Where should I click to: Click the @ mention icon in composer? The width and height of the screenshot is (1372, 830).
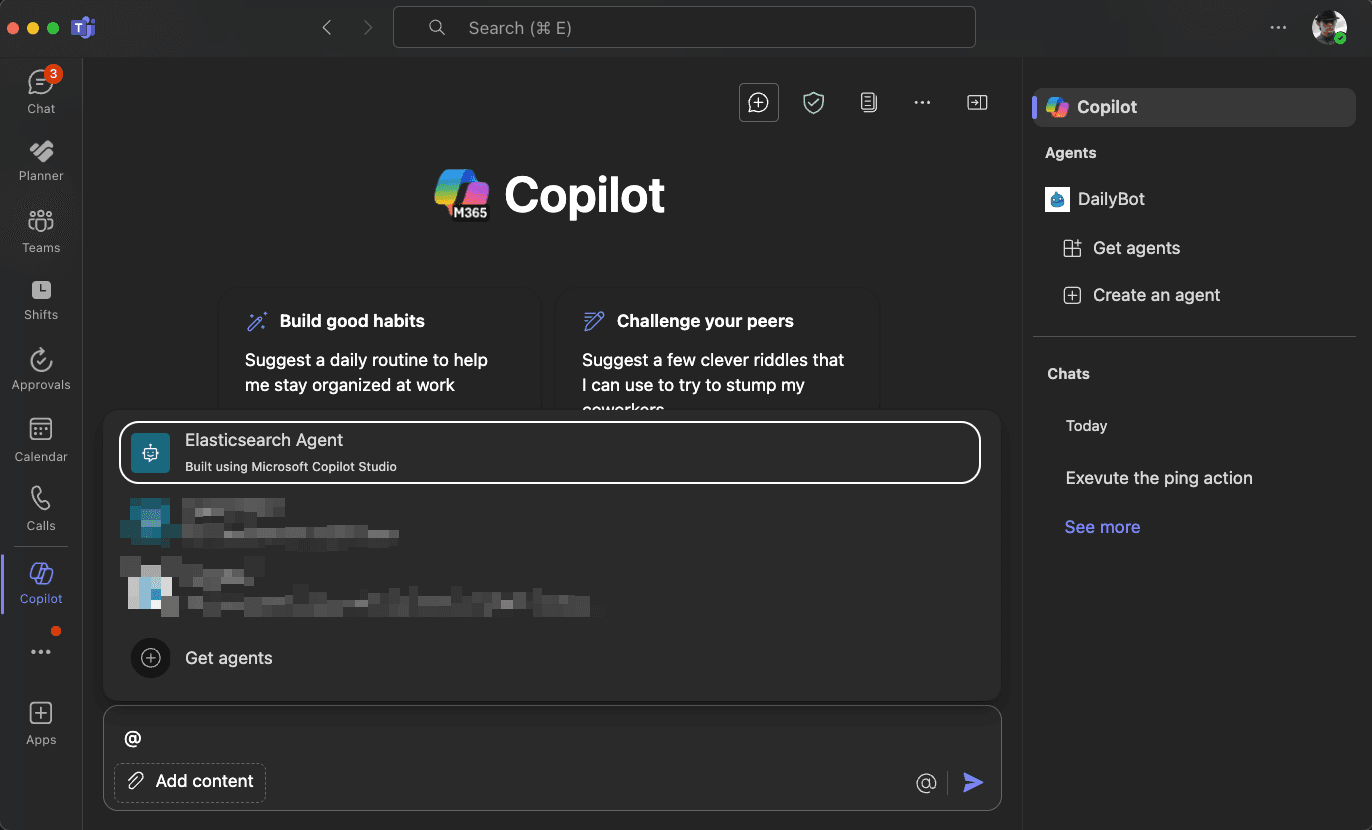(926, 782)
